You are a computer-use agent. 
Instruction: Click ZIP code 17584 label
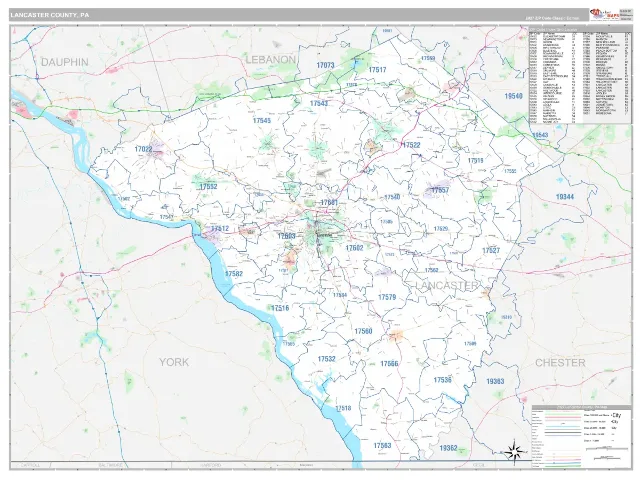340,295
